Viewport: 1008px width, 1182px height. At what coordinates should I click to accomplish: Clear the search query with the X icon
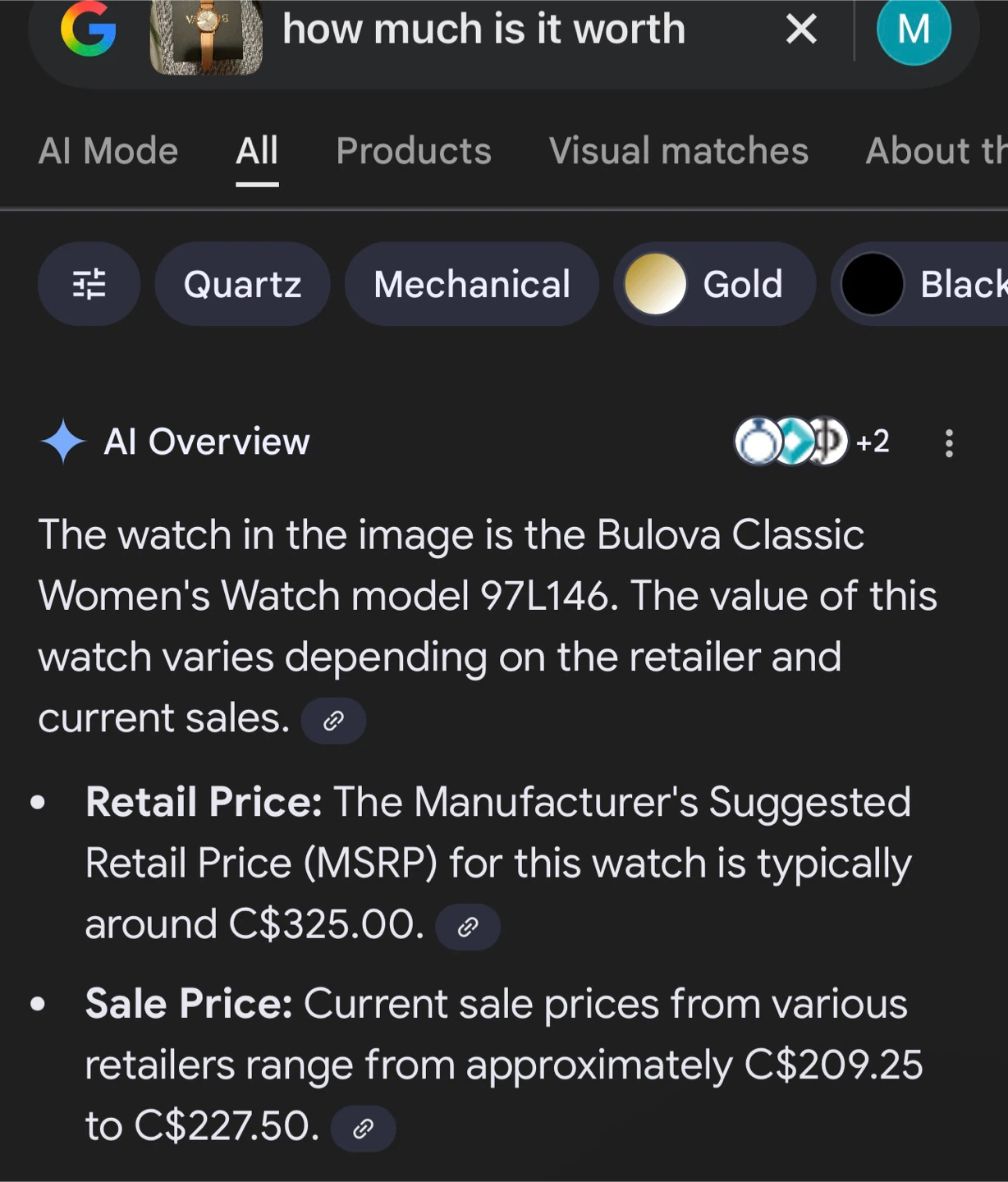[801, 30]
